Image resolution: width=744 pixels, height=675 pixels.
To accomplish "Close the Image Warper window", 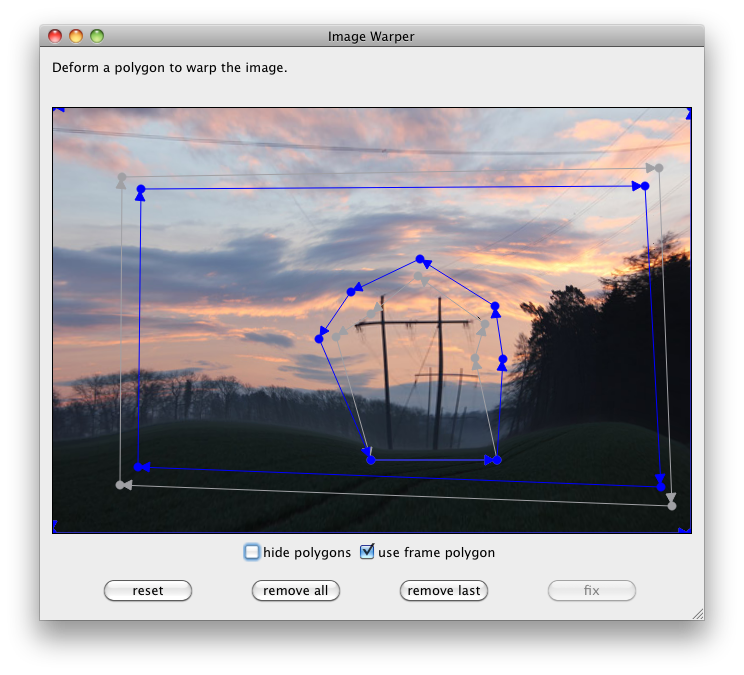I will (55, 36).
